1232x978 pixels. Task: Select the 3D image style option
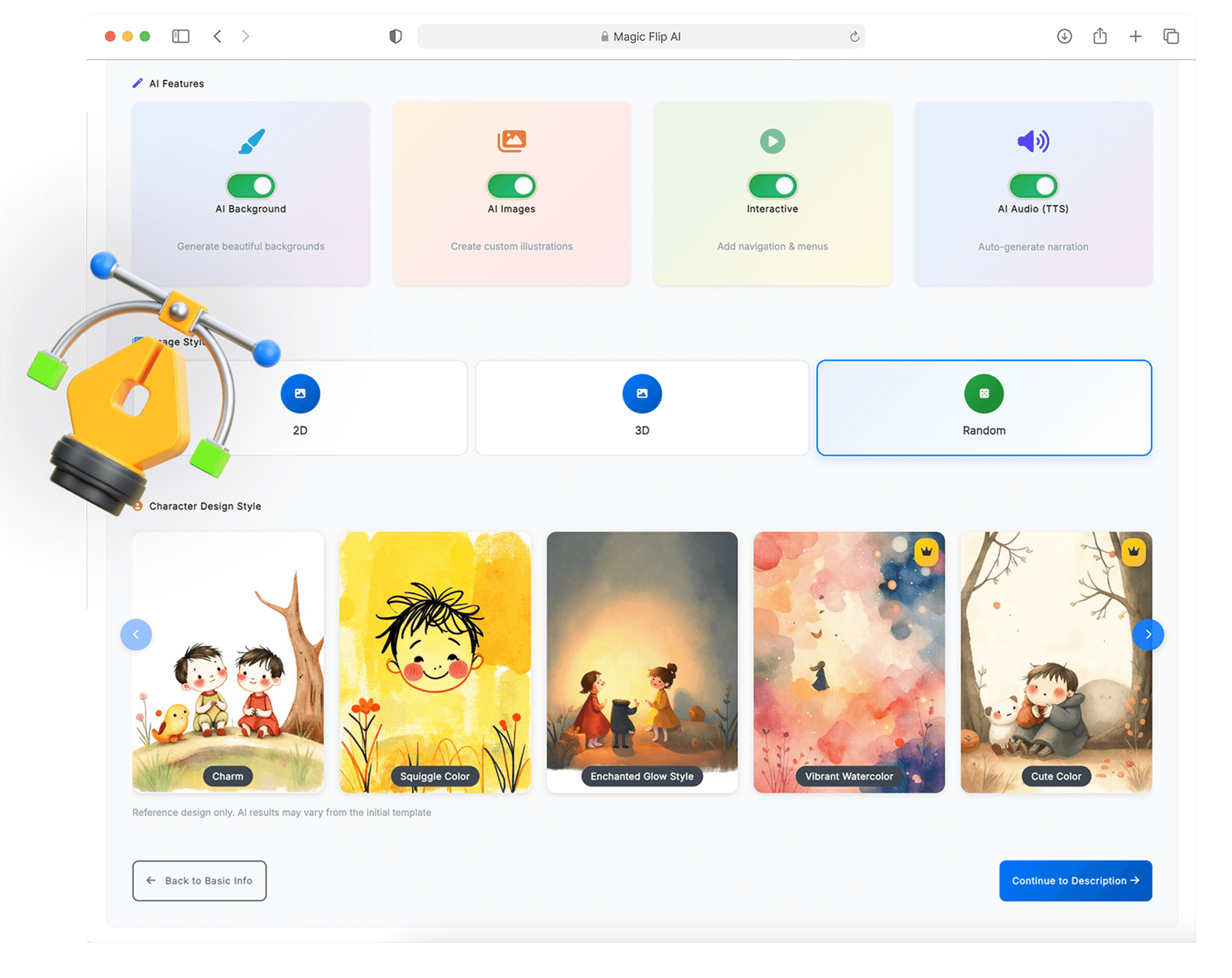click(642, 407)
